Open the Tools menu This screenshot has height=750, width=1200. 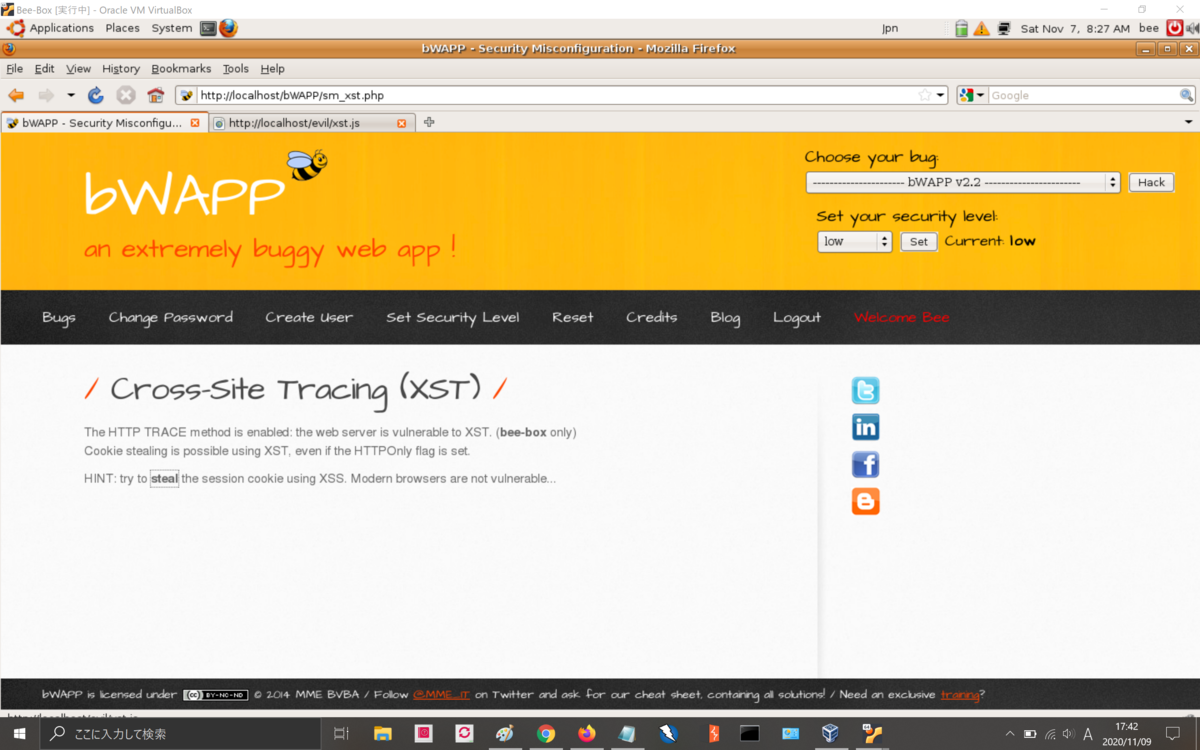236,69
